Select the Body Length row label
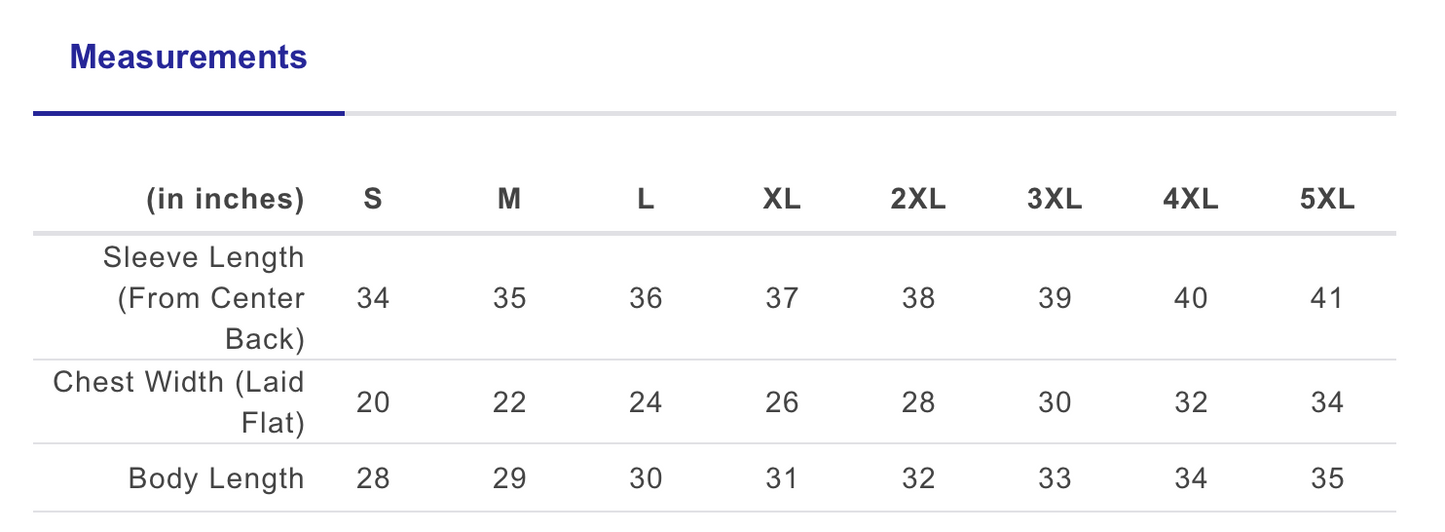This screenshot has width=1445, height=532. click(216, 478)
